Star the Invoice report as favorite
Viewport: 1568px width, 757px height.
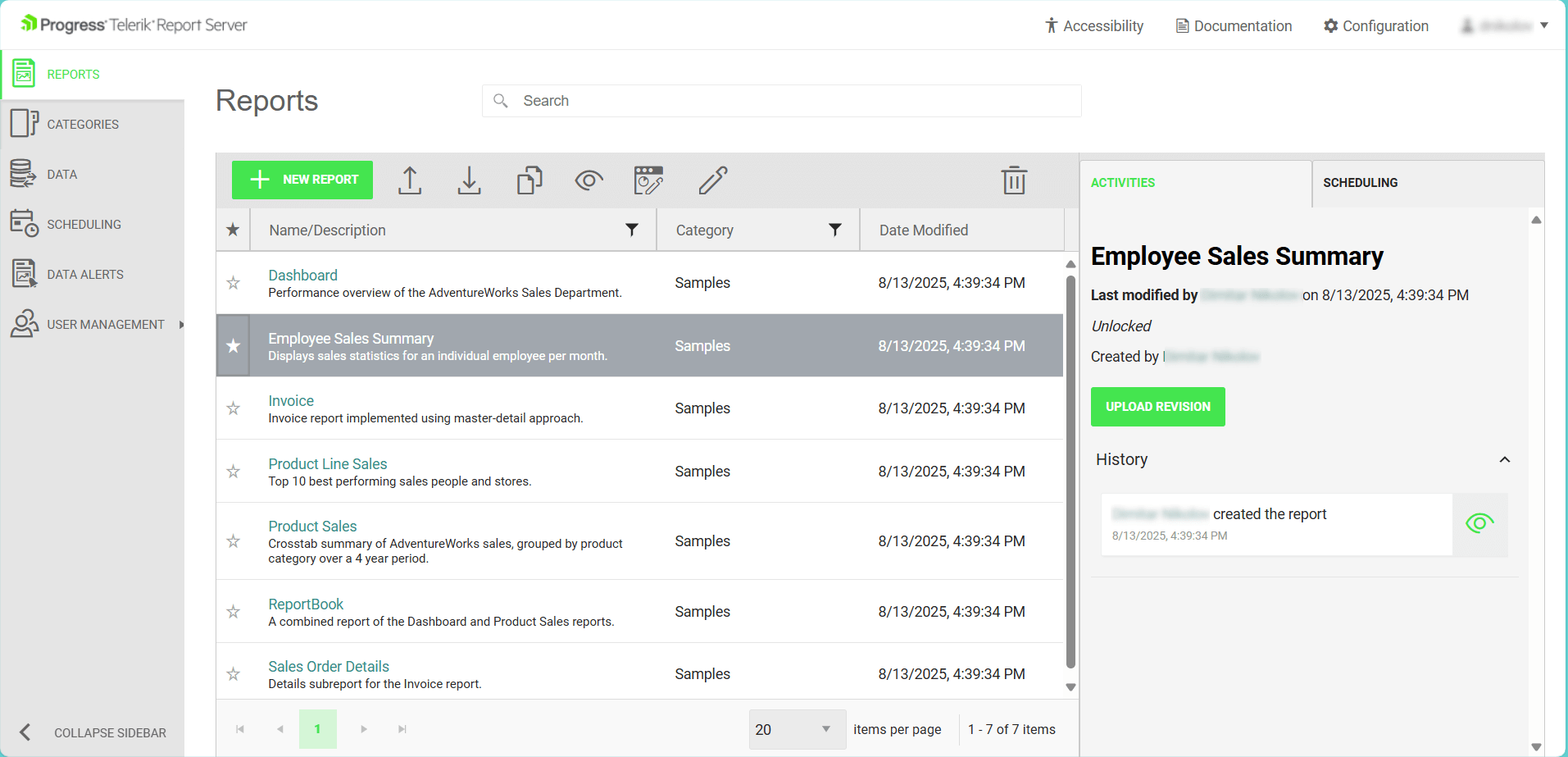[233, 408]
